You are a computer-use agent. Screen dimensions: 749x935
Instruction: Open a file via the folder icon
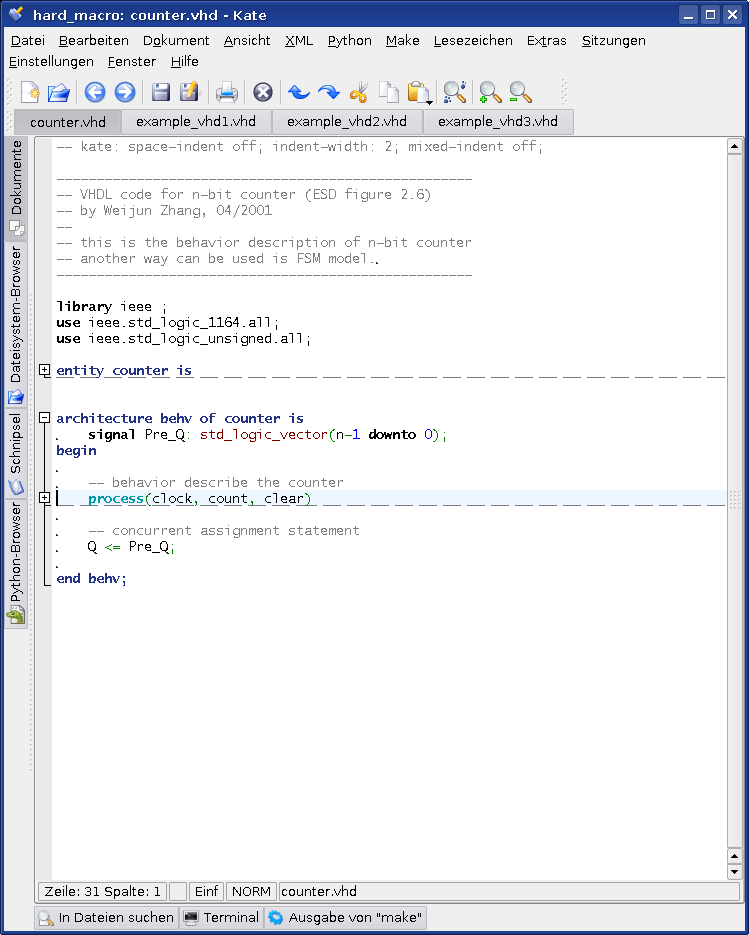[x=59, y=92]
